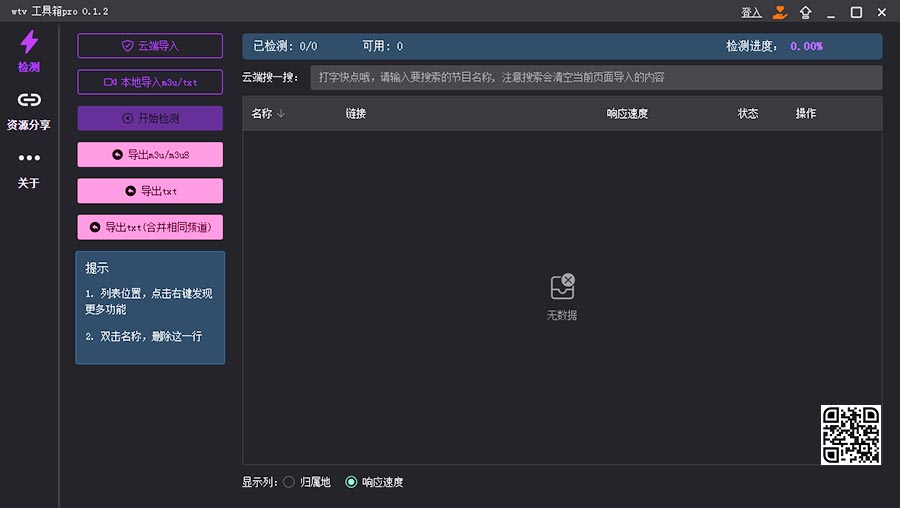The width and height of the screenshot is (900, 508).
Task: Click the 登入 login link
Action: click(x=751, y=12)
